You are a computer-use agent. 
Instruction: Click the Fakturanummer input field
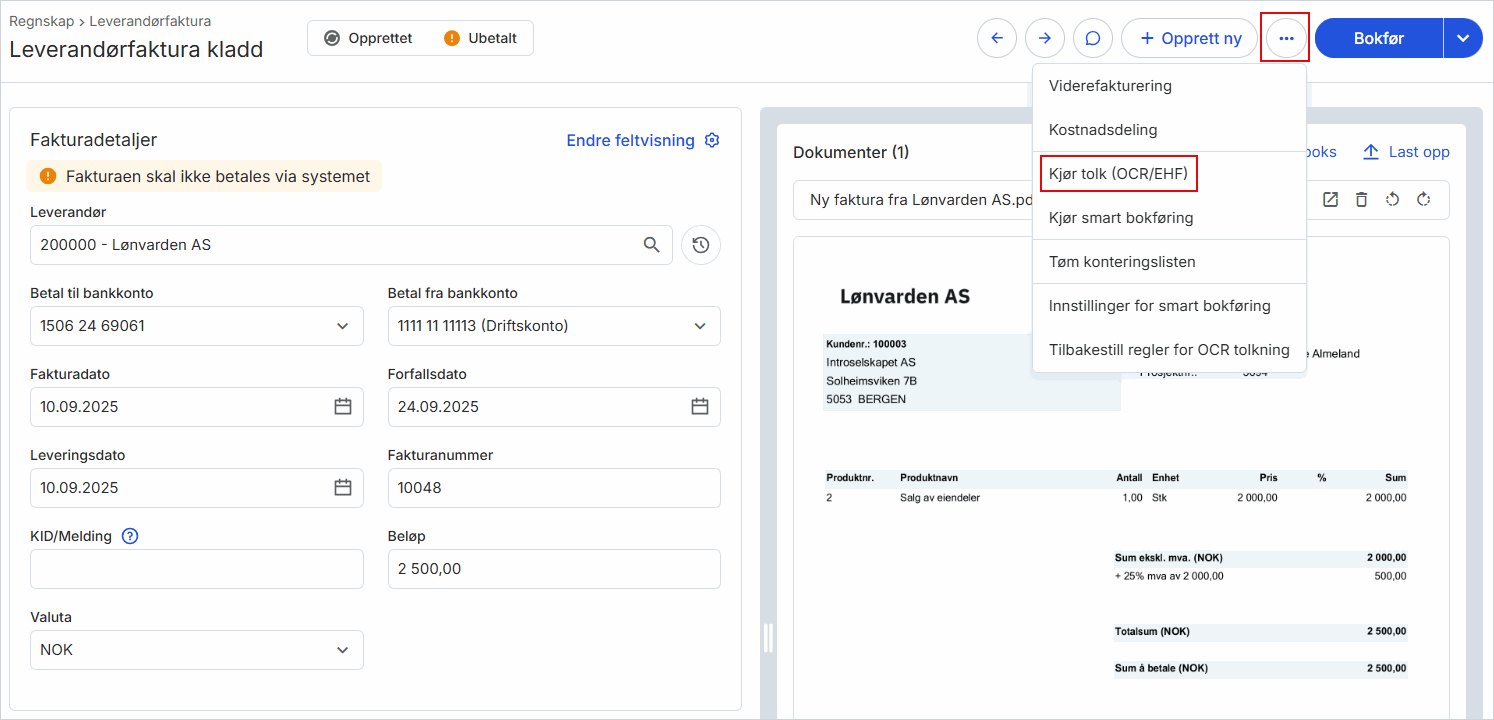tap(554, 488)
